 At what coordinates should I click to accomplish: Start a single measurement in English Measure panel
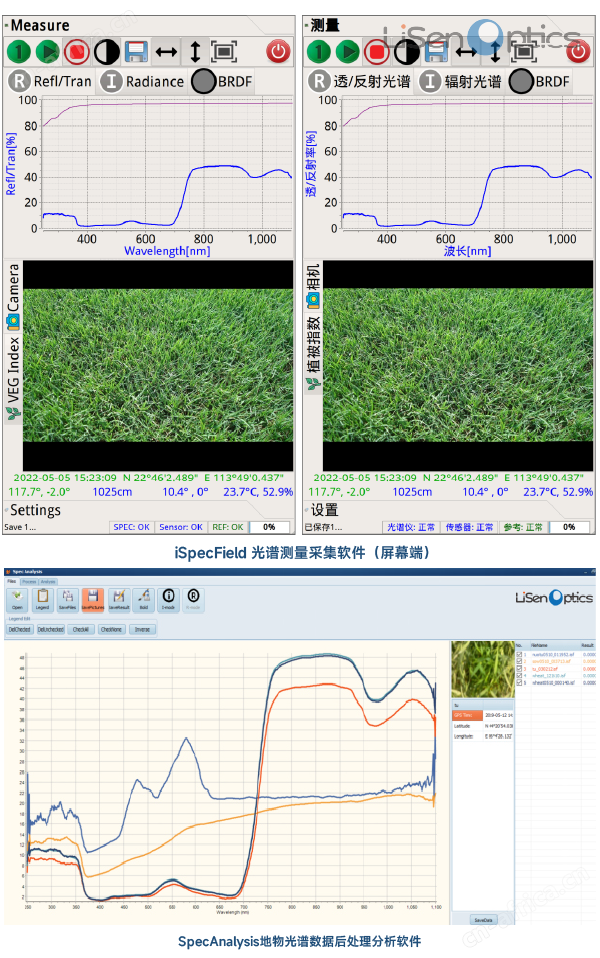[18, 52]
